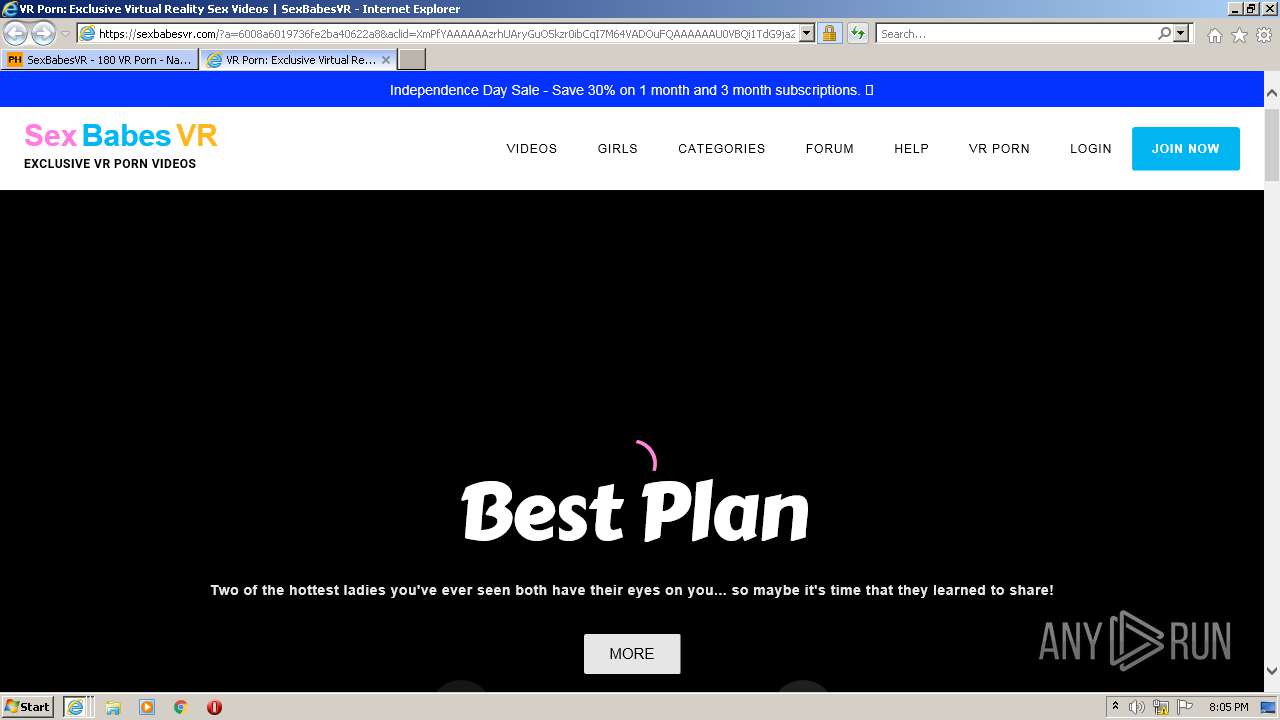
Task: Open the VIDEOS menu item
Action: [x=531, y=148]
